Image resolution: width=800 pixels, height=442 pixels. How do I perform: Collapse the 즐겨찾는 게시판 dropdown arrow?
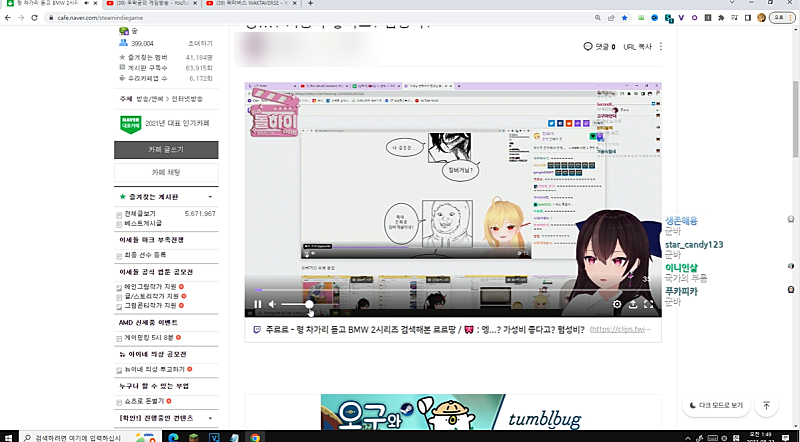coord(210,197)
